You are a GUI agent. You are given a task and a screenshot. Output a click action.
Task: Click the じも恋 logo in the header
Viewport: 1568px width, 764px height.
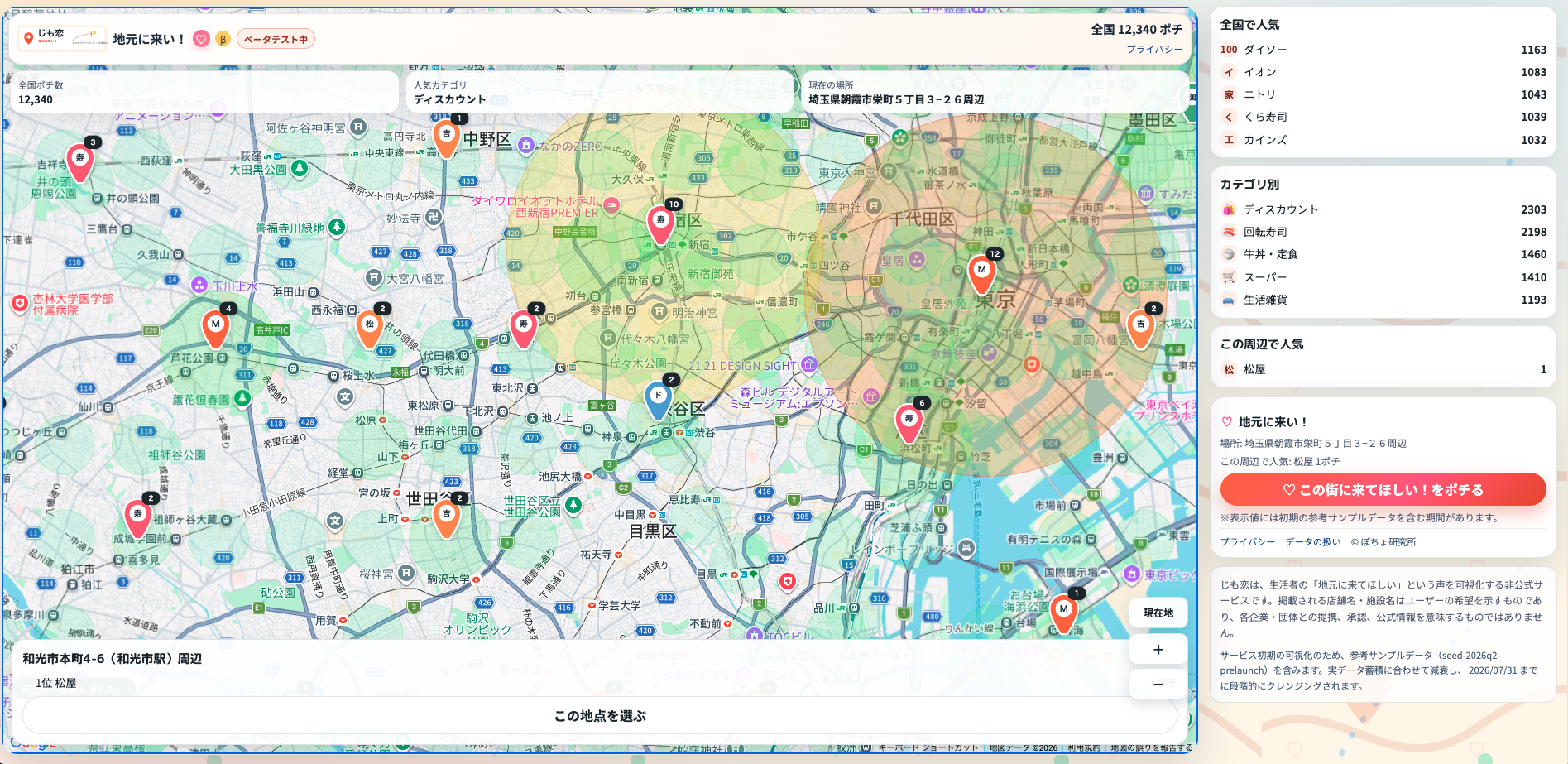(x=64, y=38)
